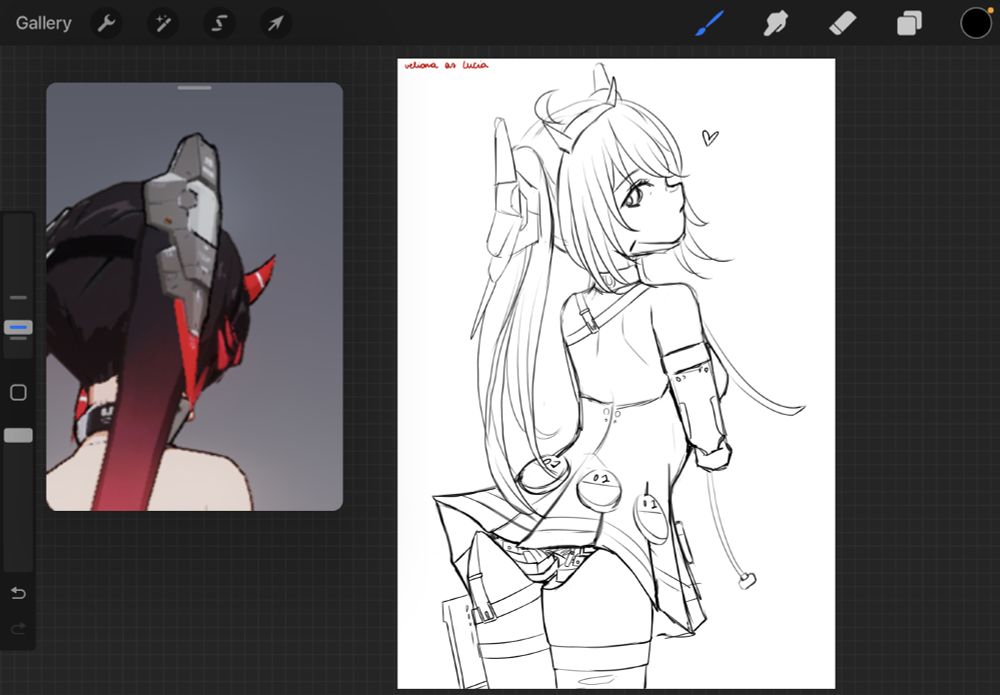Click the small heart doodle on canvas
This screenshot has width=1000, height=695.
tap(710, 137)
